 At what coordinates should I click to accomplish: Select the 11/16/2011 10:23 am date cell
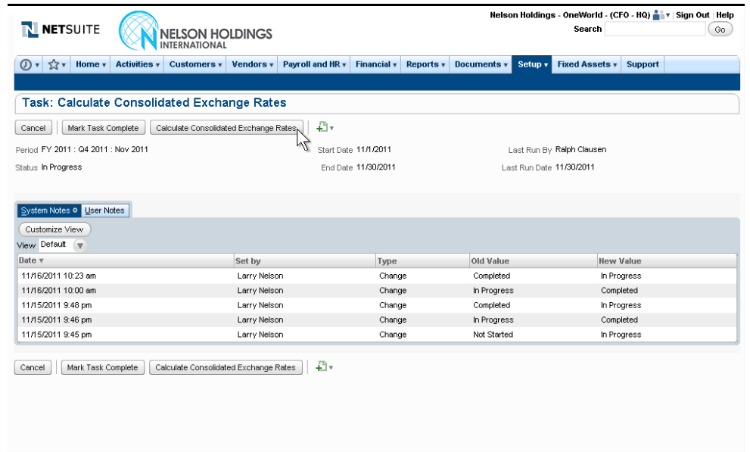[58, 276]
